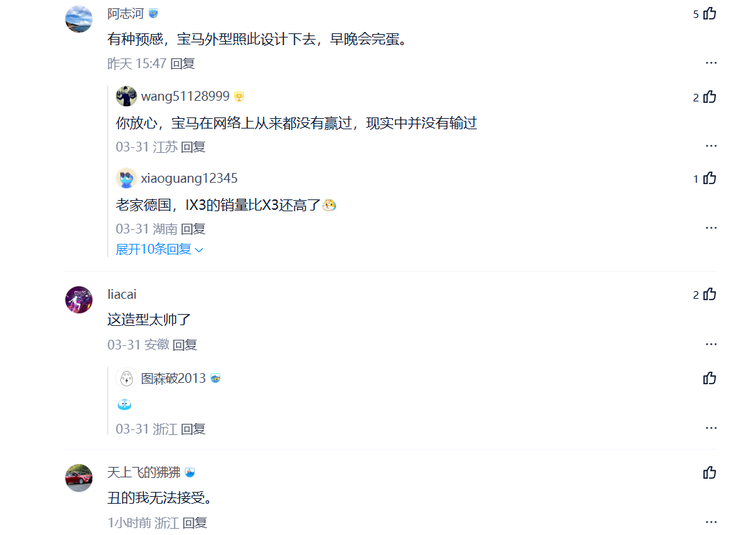This screenshot has height=535, width=750.
Task: Open 阿志河's profile avatar
Action: coord(79,19)
